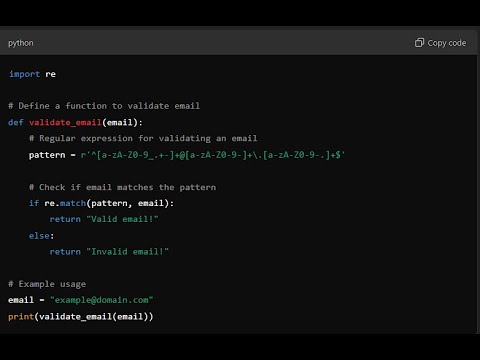This screenshot has height=360, width=480.
Task: Click the 'return "Valid email!"' line
Action: (x=104, y=219)
